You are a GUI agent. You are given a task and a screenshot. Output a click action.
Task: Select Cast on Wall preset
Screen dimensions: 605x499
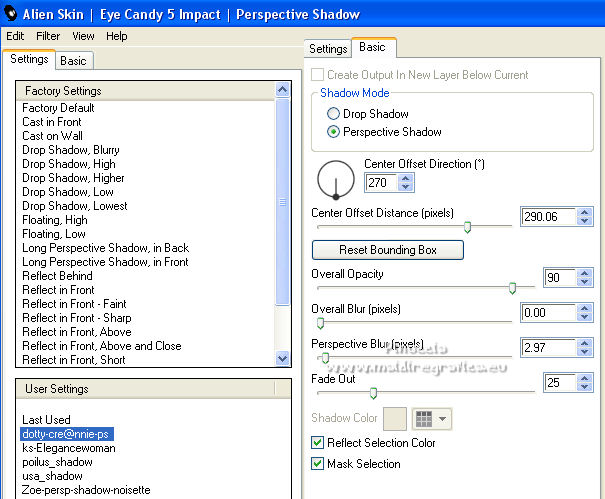click(52, 136)
